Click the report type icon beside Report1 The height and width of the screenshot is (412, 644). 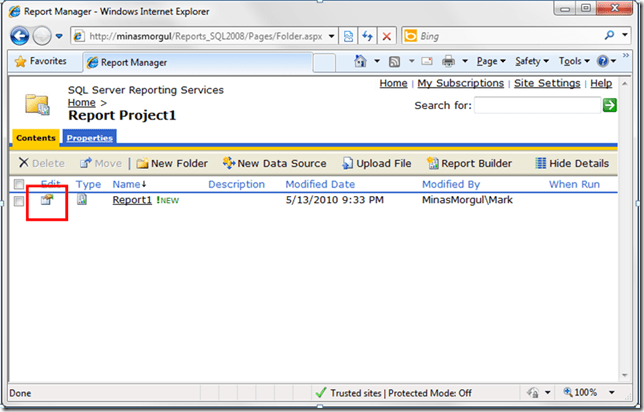(x=82, y=201)
